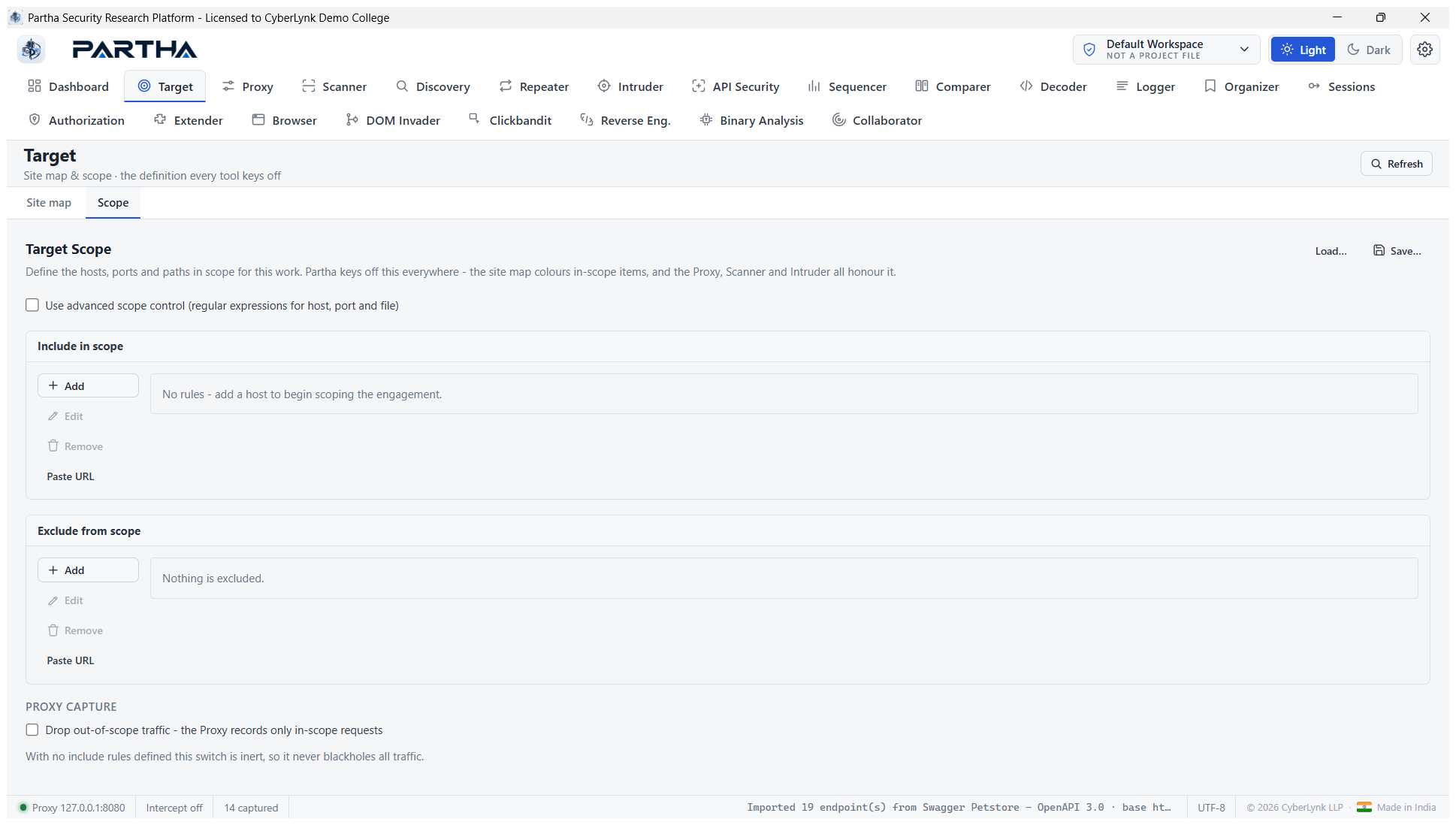Open the Repeater tab label

pos(544,86)
